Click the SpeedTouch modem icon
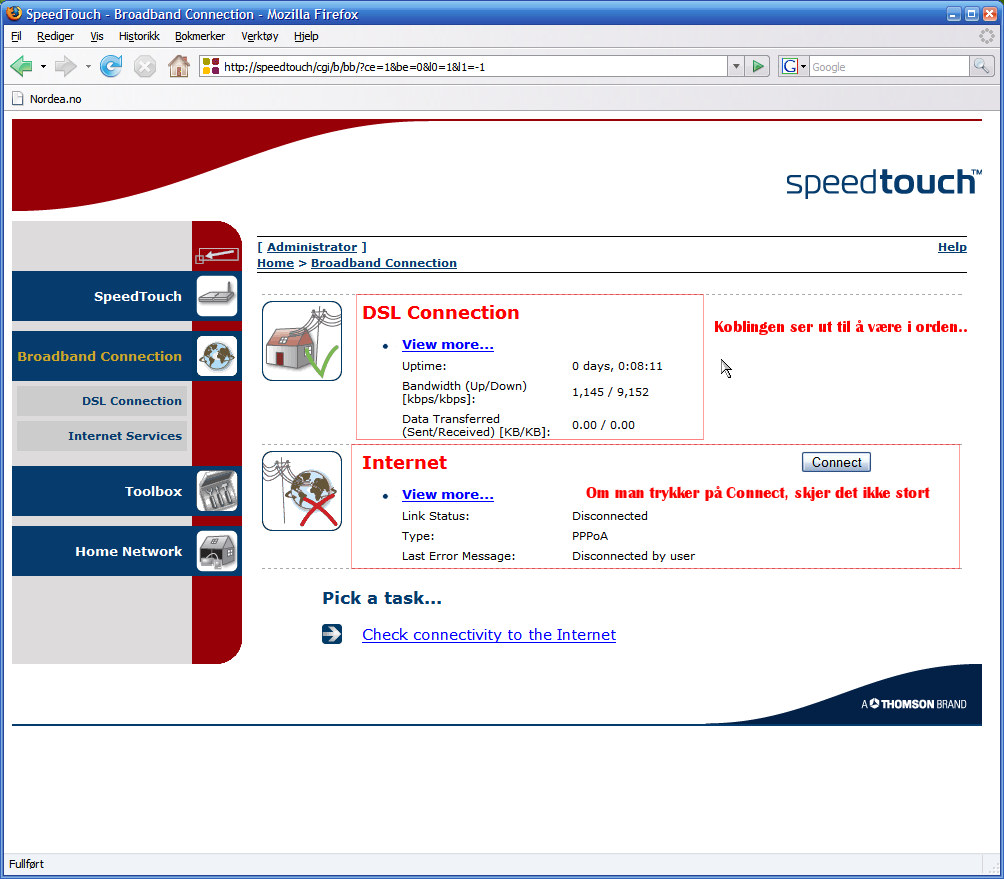The width and height of the screenshot is (1004, 879). (x=217, y=296)
